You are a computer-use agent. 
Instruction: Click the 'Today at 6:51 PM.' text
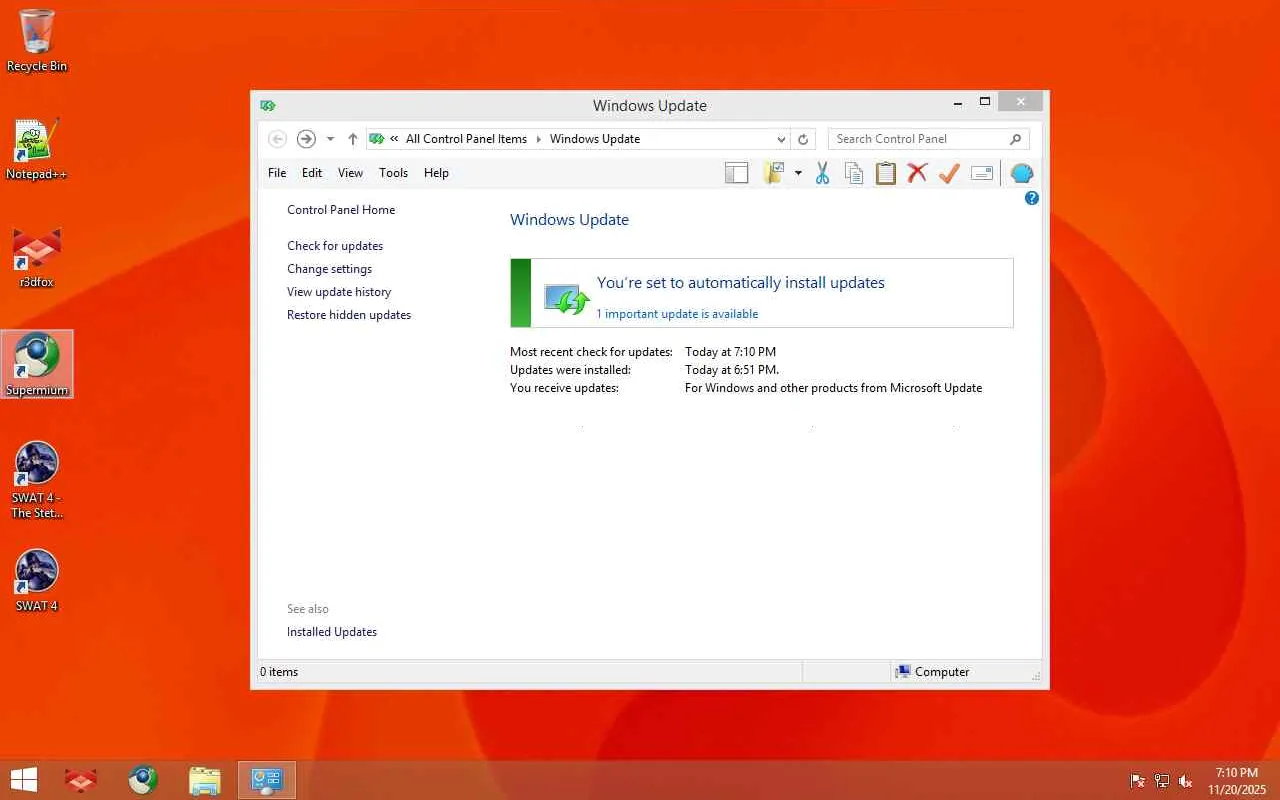732,370
